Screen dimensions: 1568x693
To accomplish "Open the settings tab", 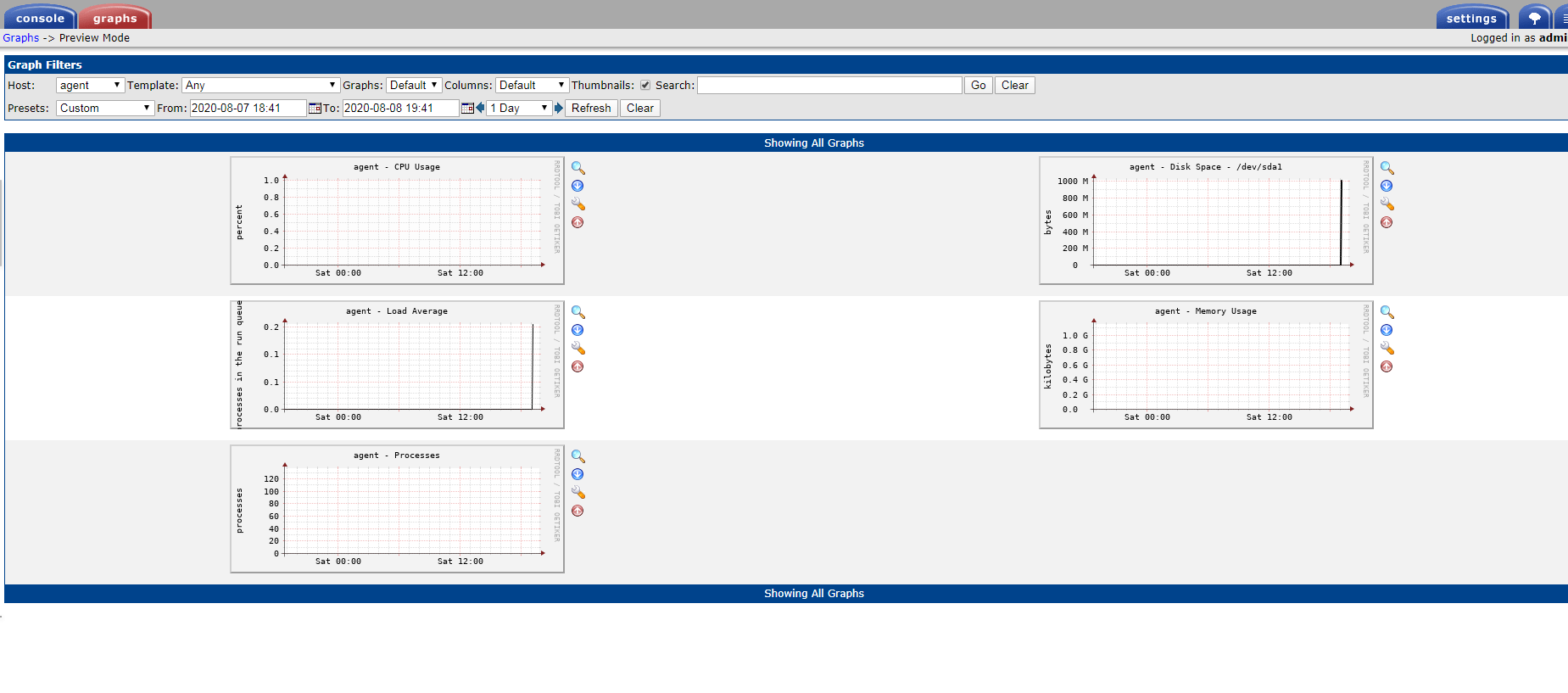I will coord(1471,18).
